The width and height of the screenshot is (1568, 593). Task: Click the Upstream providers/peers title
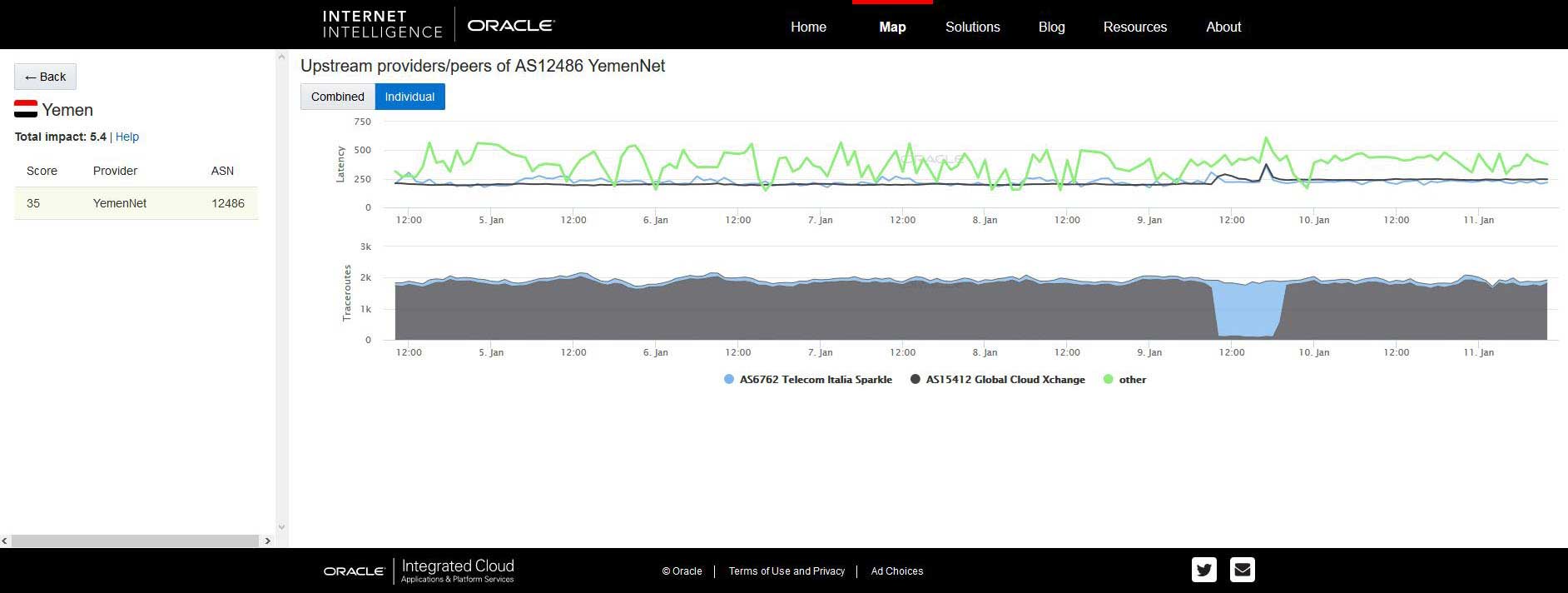click(483, 66)
